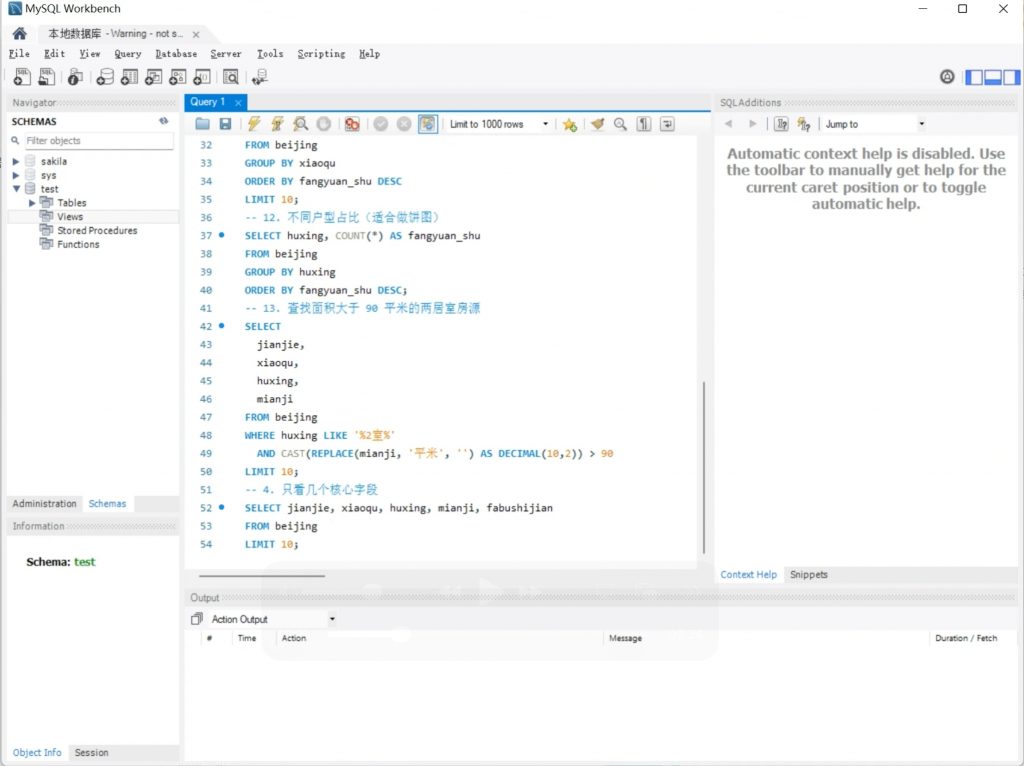The image size is (1024, 766).
Task: Refresh the Schemas list in Navigator
Action: [164, 121]
